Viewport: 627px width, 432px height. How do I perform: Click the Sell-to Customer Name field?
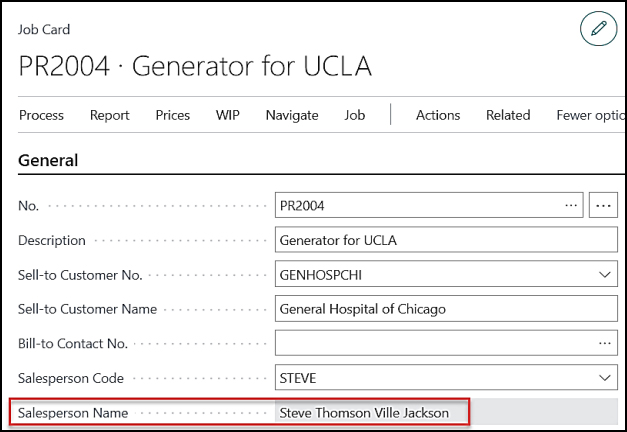(446, 309)
